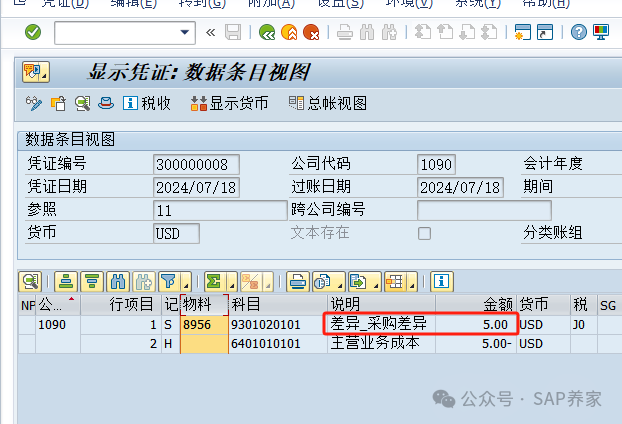Click the 金额 column header
622x424 pixels.
[476, 305]
